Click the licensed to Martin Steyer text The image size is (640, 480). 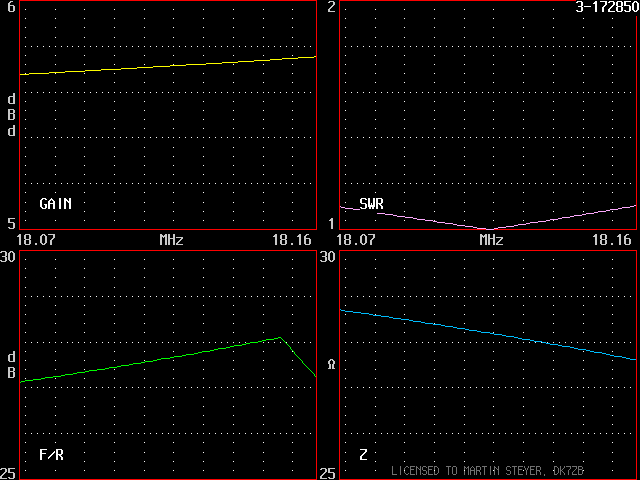pyautogui.click(x=487, y=471)
